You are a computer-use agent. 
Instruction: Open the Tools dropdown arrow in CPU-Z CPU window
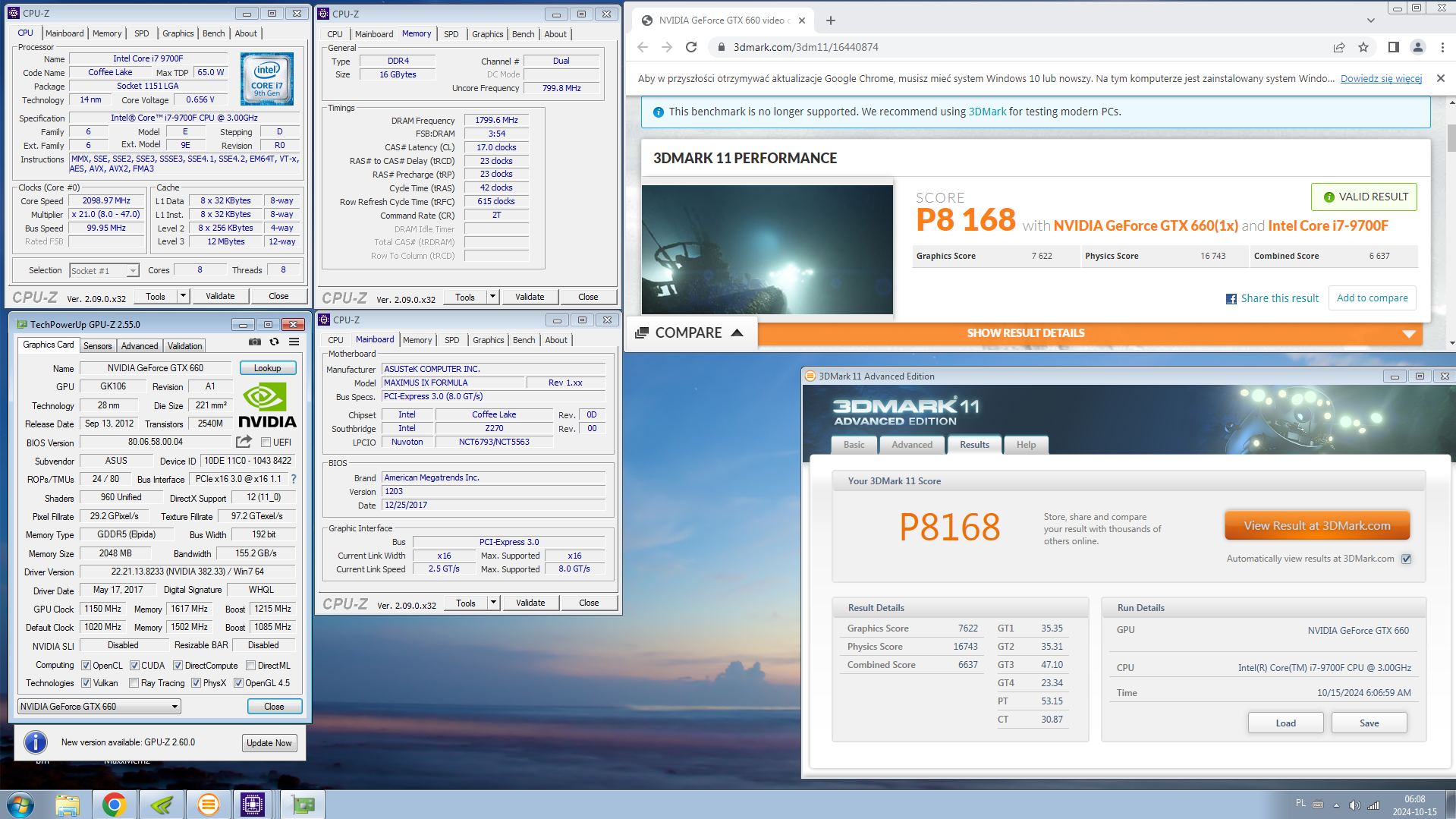(x=183, y=296)
